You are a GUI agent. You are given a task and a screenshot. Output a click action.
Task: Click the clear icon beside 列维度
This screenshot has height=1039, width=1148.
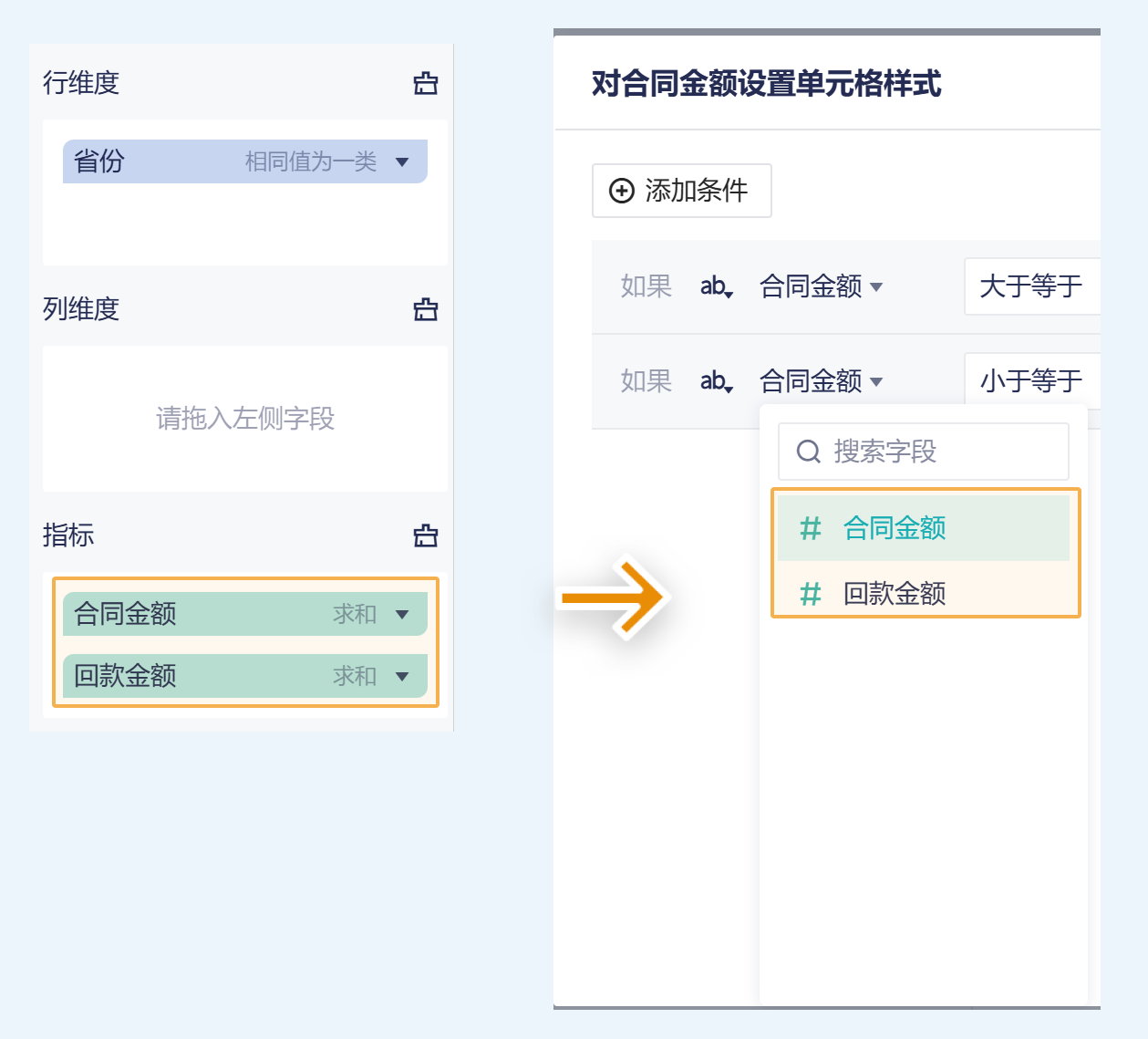[x=426, y=310]
